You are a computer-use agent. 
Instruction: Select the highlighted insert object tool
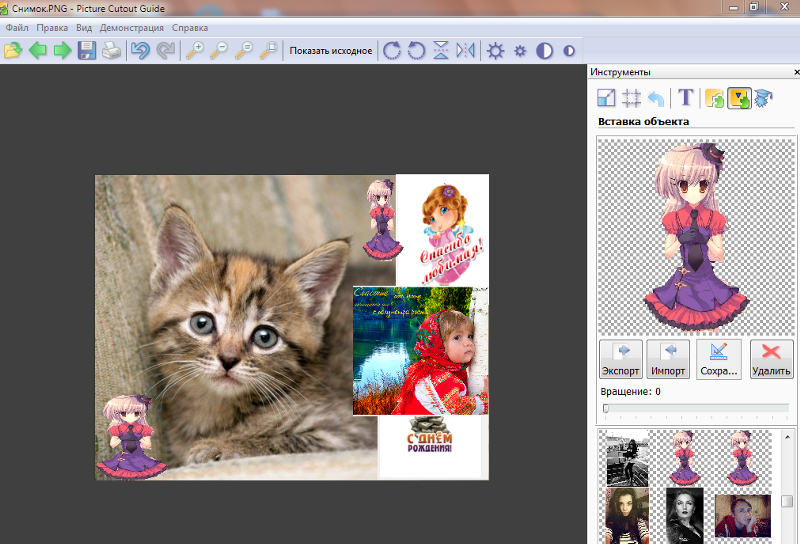click(739, 98)
